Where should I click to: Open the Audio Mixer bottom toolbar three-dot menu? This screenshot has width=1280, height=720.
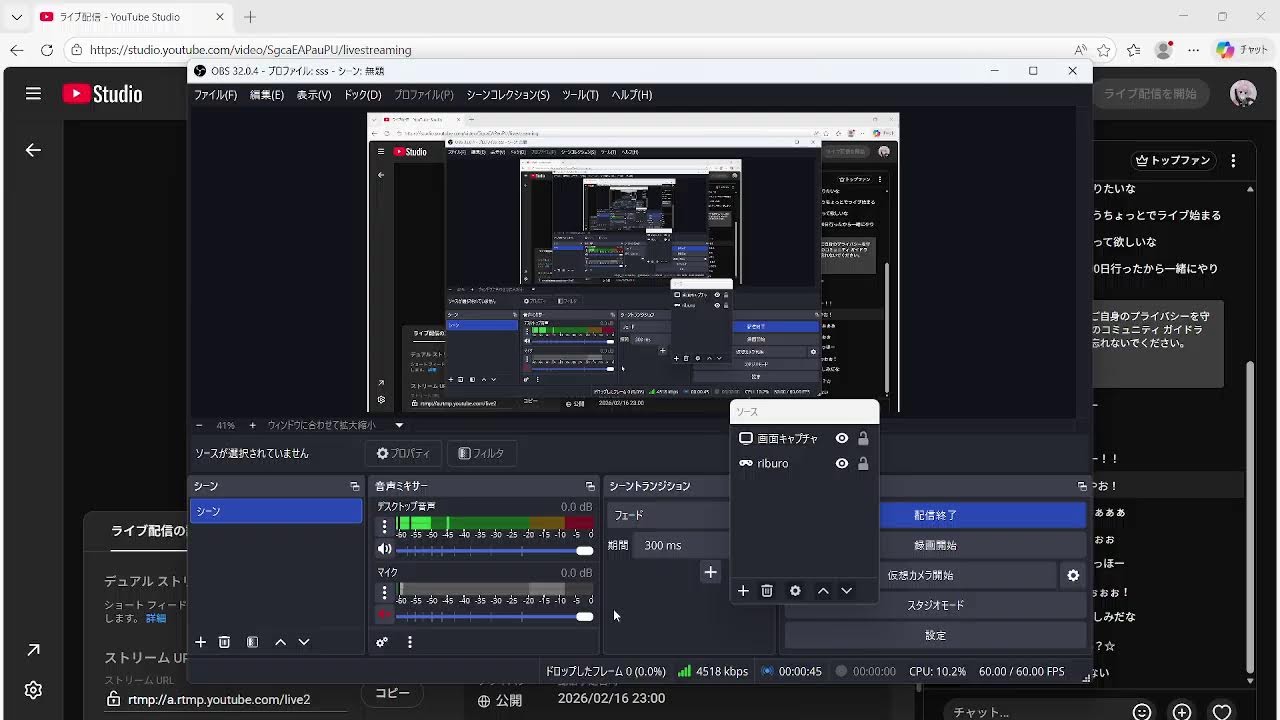(x=409, y=642)
